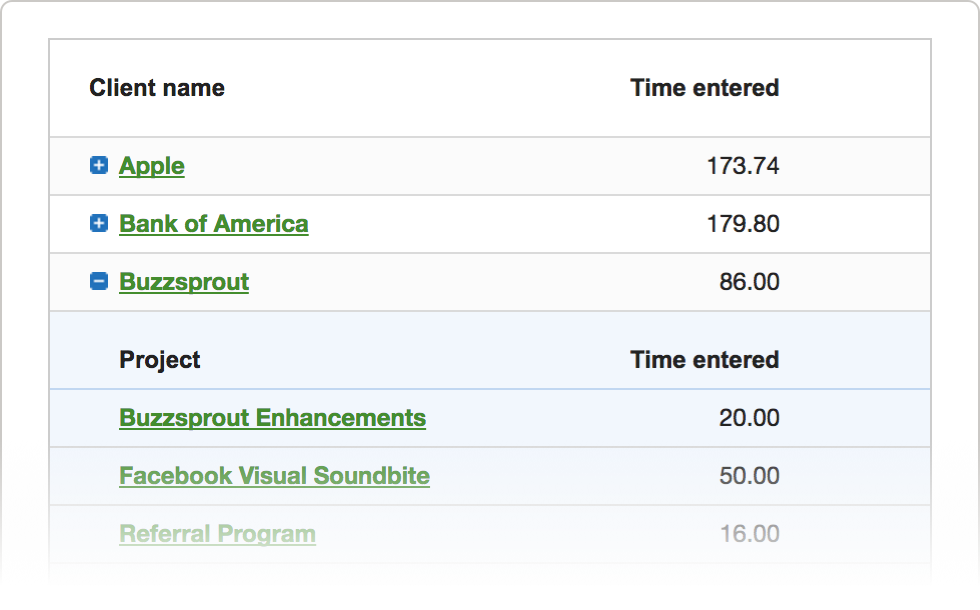Click the Client name column header
Screen dimensions: 980x610
157,88
